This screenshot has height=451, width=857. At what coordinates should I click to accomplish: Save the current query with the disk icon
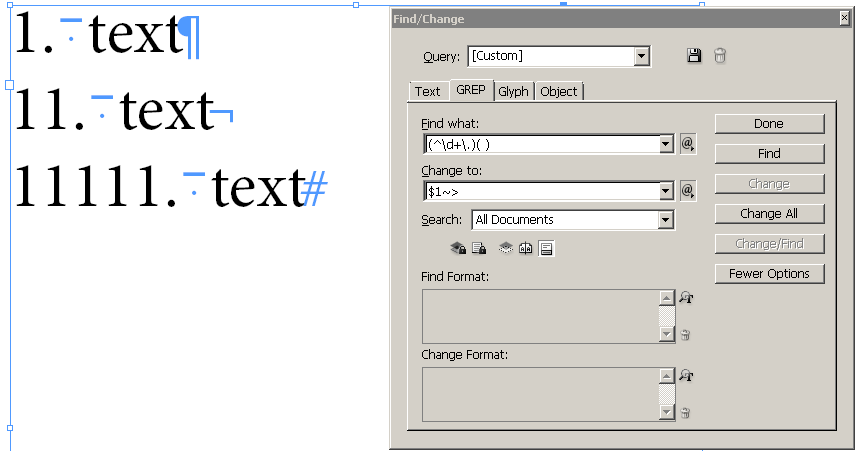[x=694, y=56]
